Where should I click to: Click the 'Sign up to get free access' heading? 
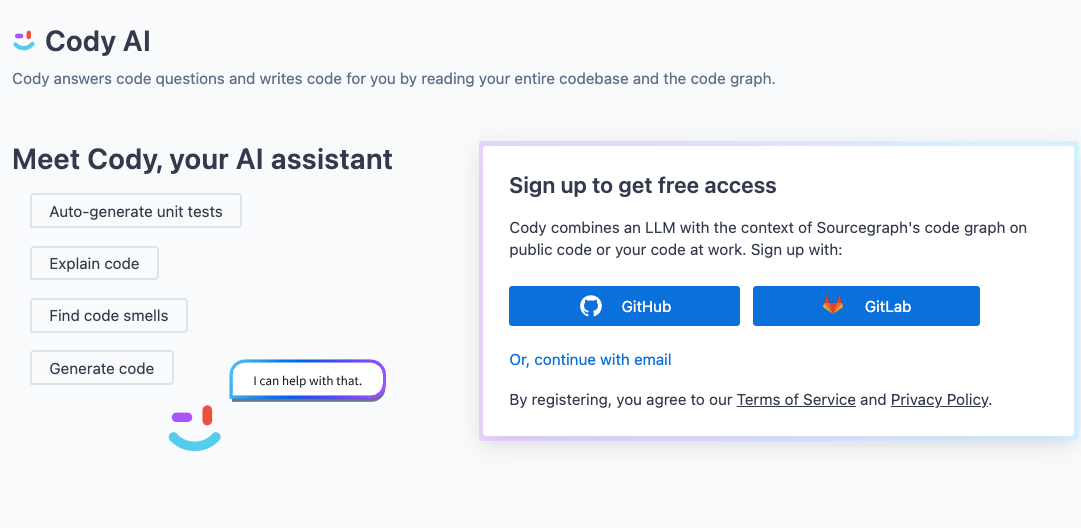tap(643, 185)
